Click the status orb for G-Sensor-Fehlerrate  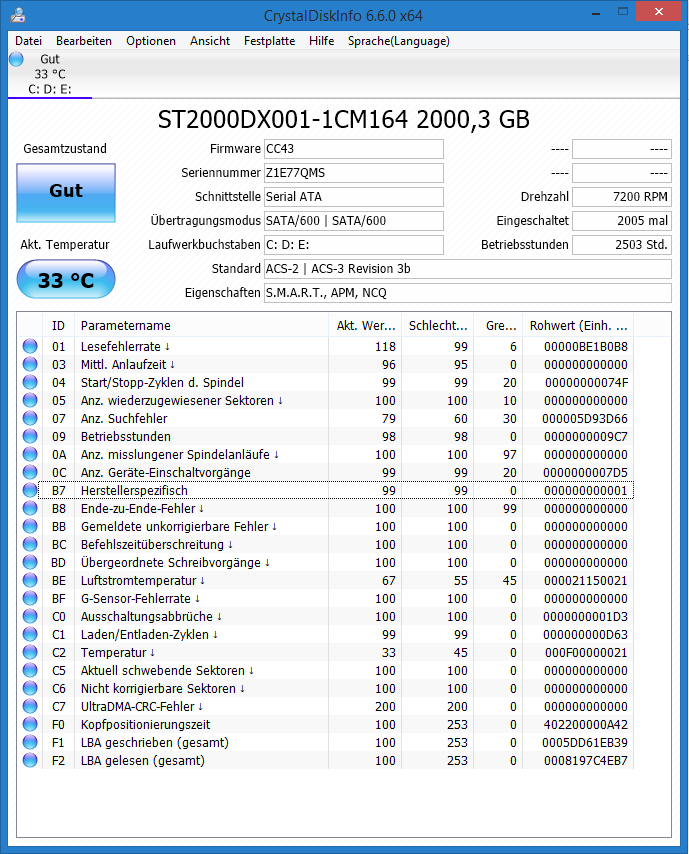(x=30, y=598)
